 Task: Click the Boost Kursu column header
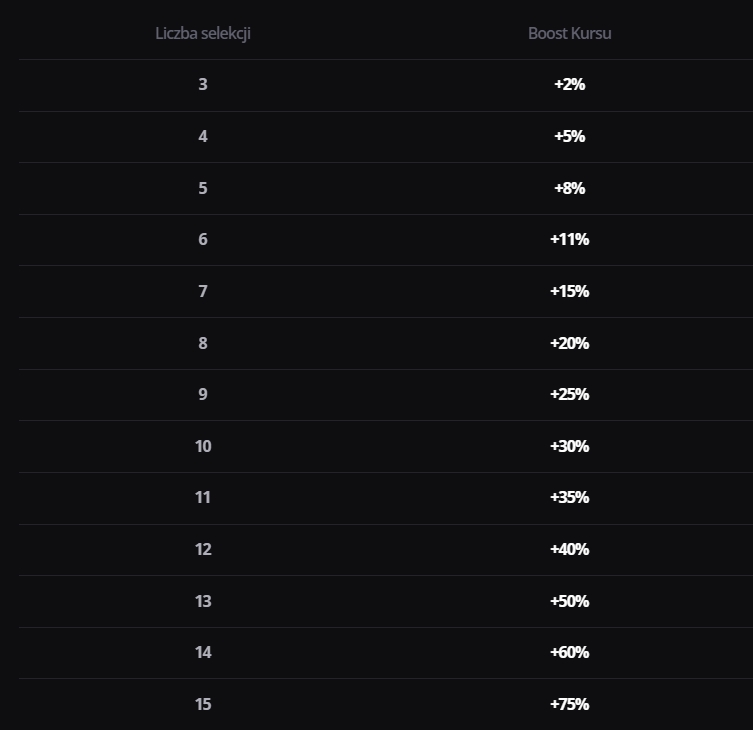570,34
